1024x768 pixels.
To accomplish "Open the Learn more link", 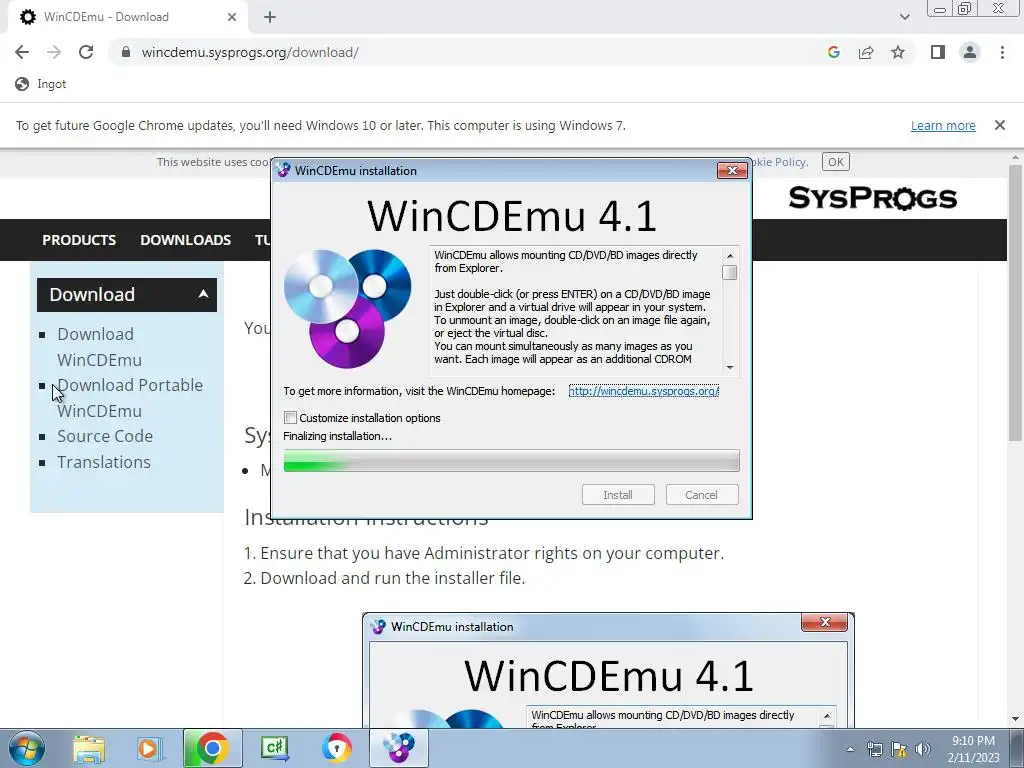I will coord(943,125).
